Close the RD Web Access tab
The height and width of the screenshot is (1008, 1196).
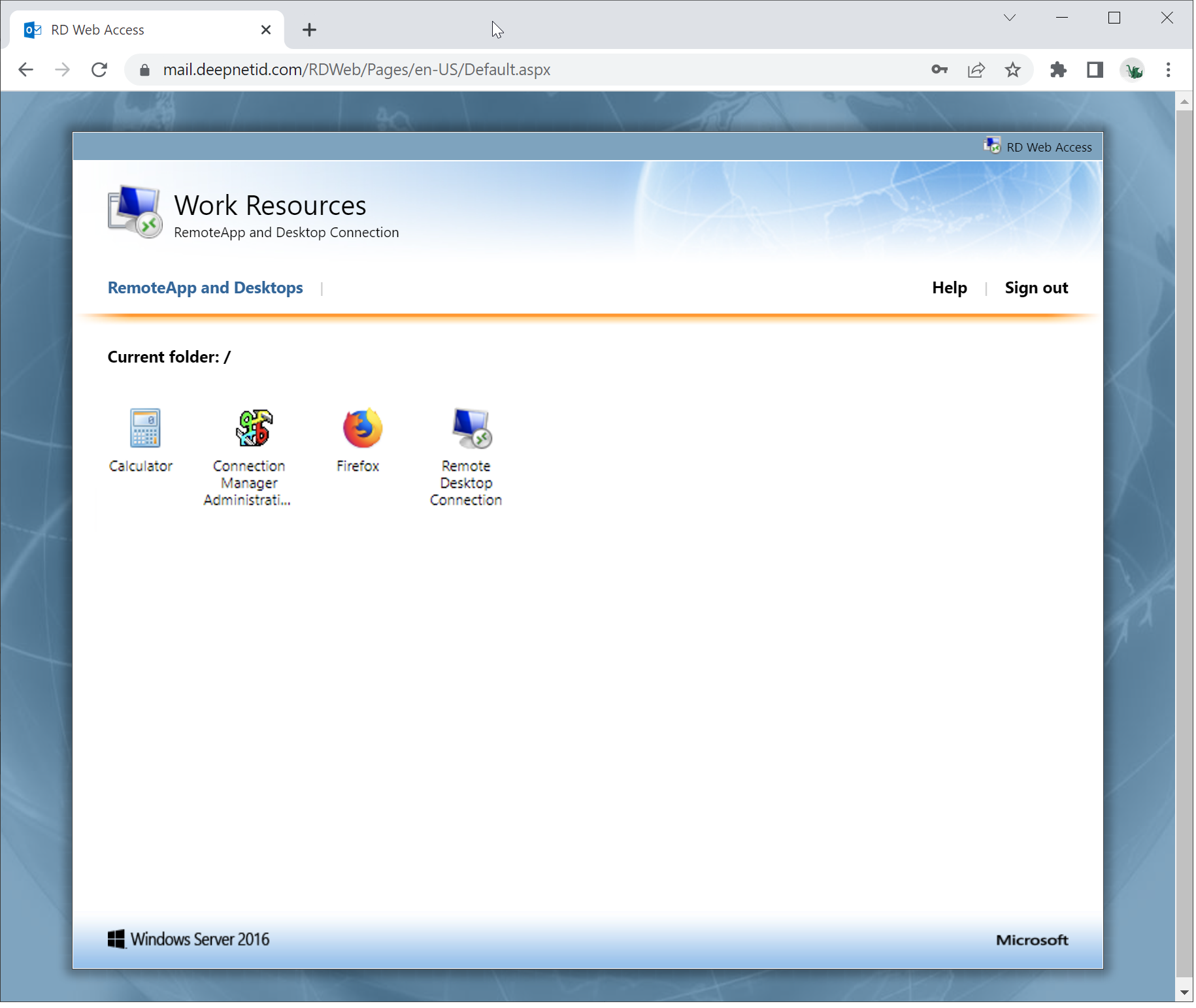point(266,30)
